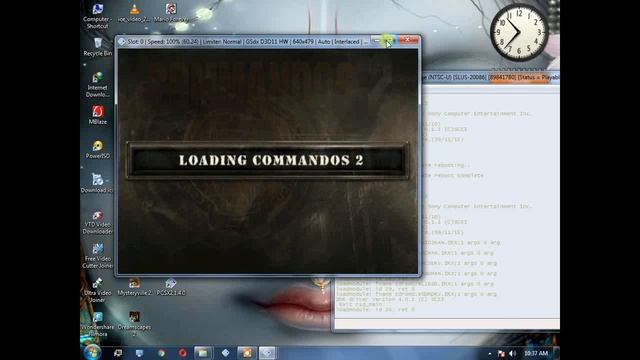
Task: Open the Windows Start menu orb
Action: coord(92,352)
